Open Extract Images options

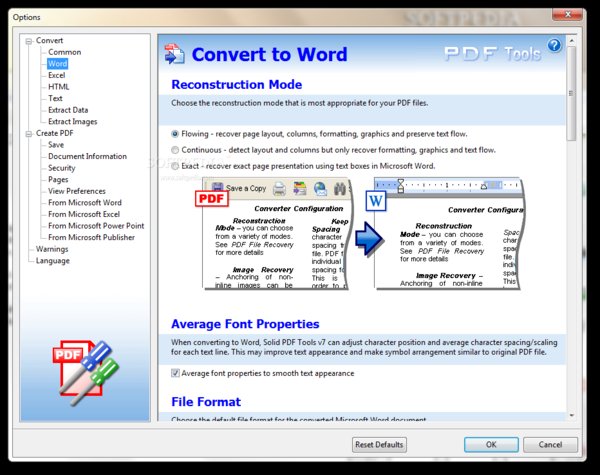(x=73, y=122)
